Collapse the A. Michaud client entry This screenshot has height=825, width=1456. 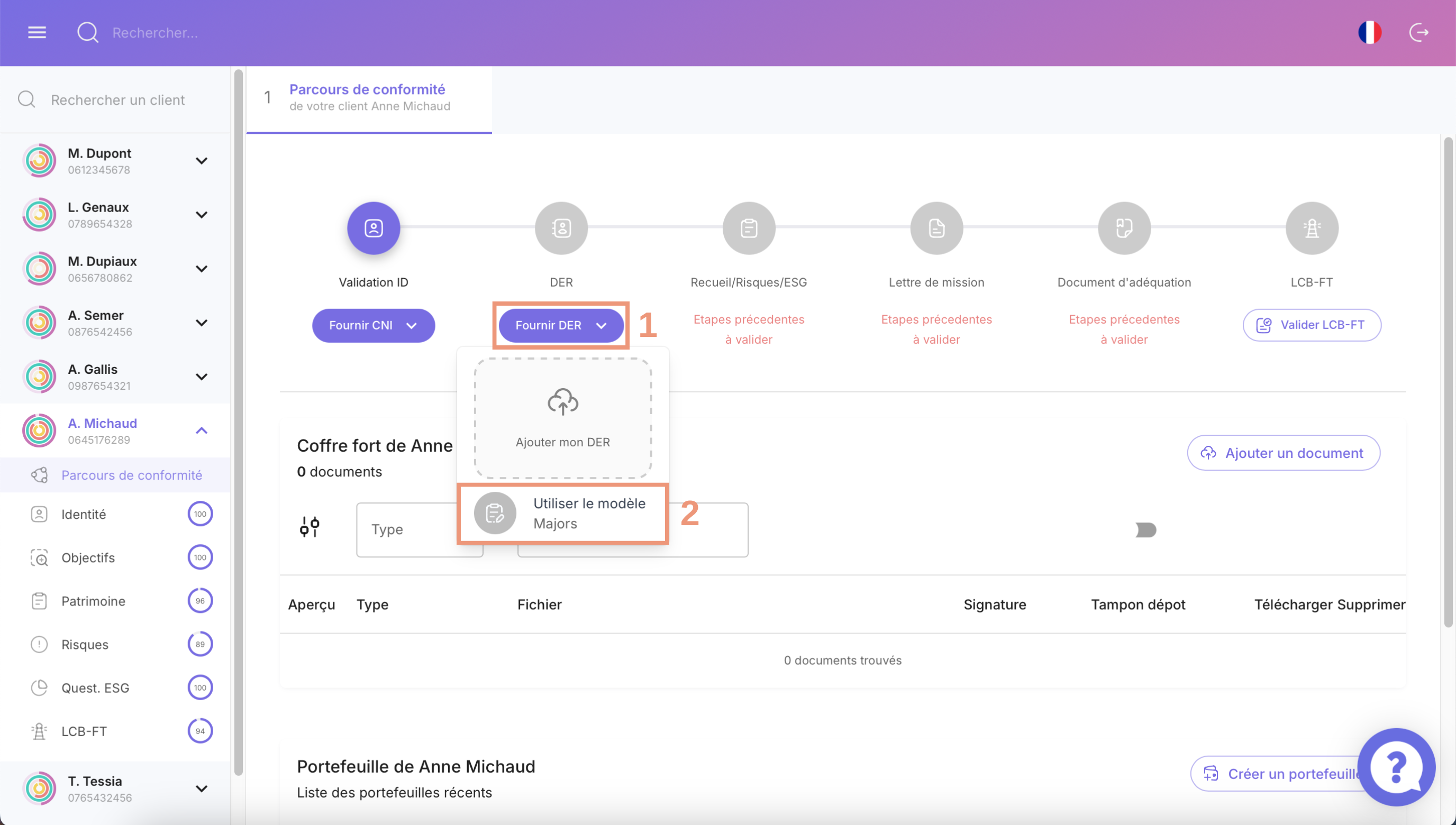pyautogui.click(x=201, y=430)
